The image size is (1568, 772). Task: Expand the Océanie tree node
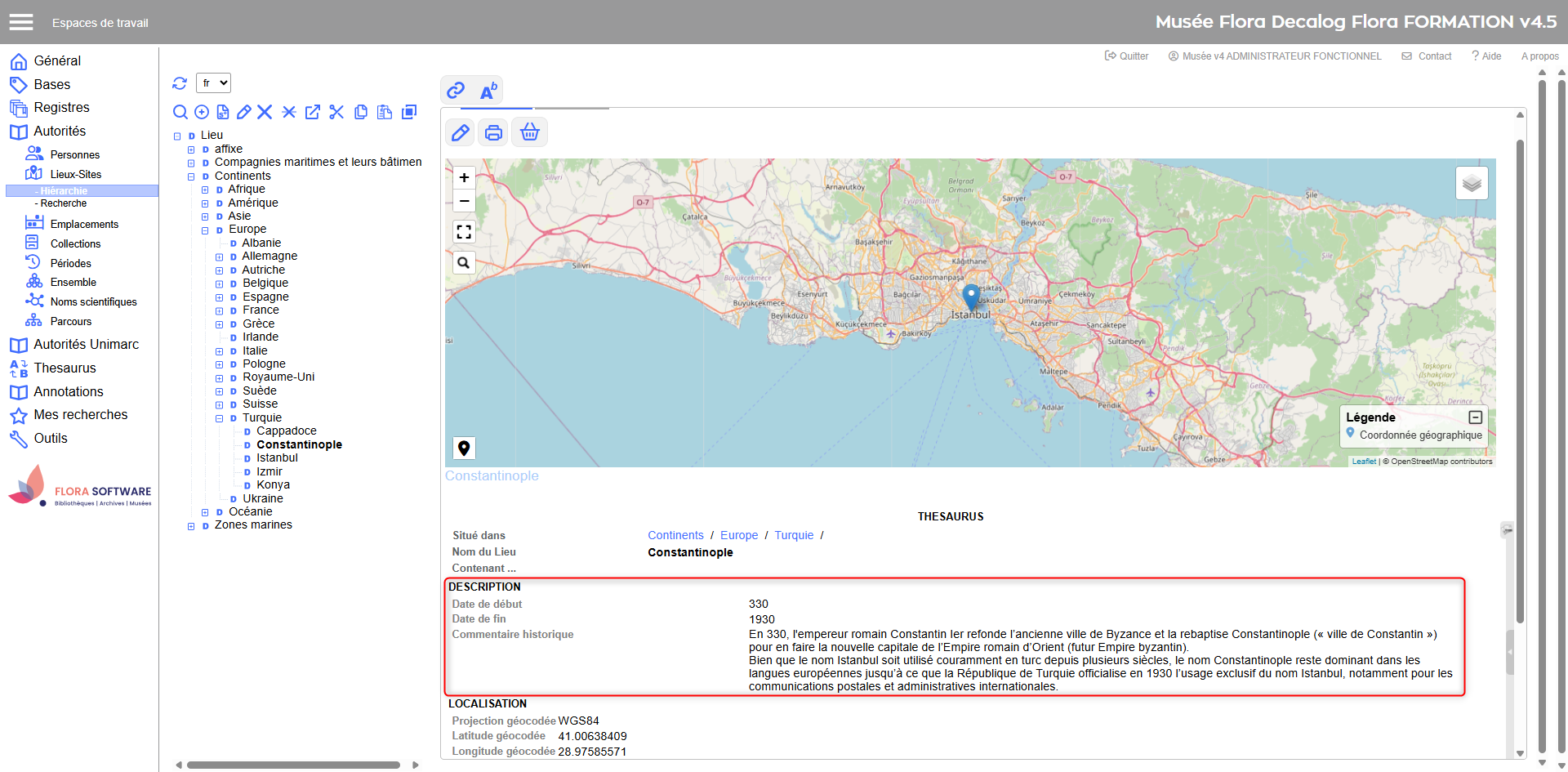click(x=205, y=512)
